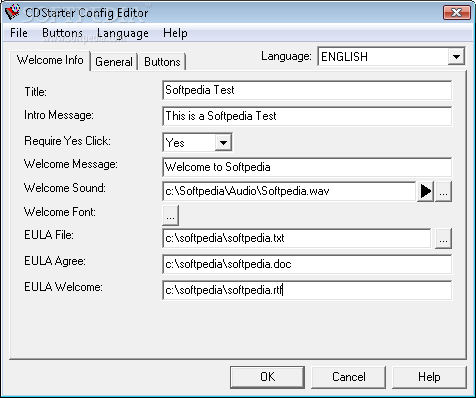476x398 pixels.
Task: Click the 'Welcome Message:' label
Action: [x=71, y=164]
